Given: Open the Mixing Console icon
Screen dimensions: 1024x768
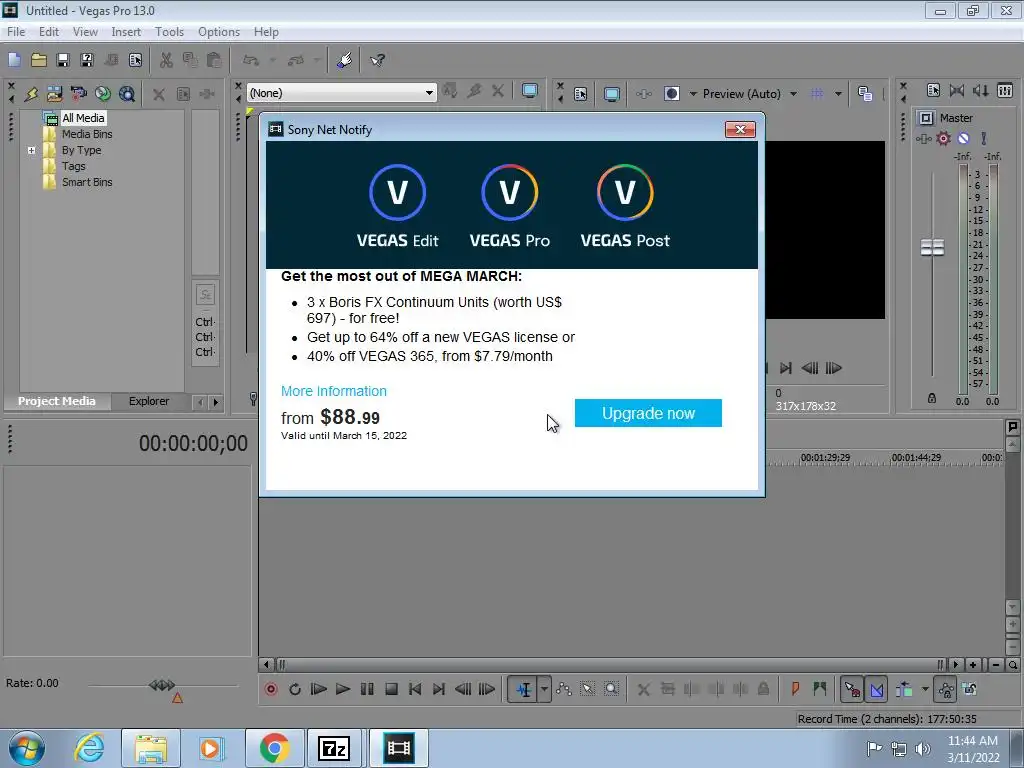Looking at the screenshot, I should pos(1005,91).
